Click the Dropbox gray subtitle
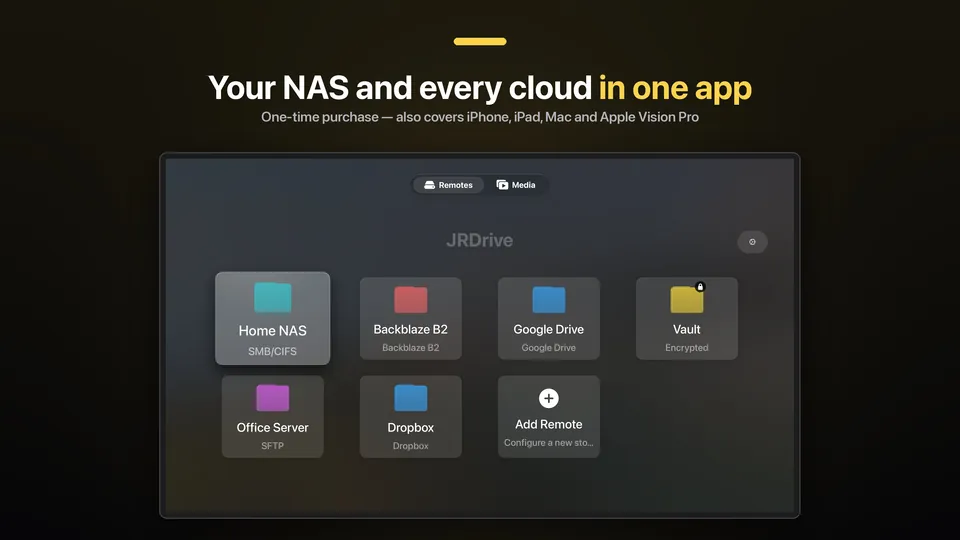The image size is (960, 540). (411, 446)
